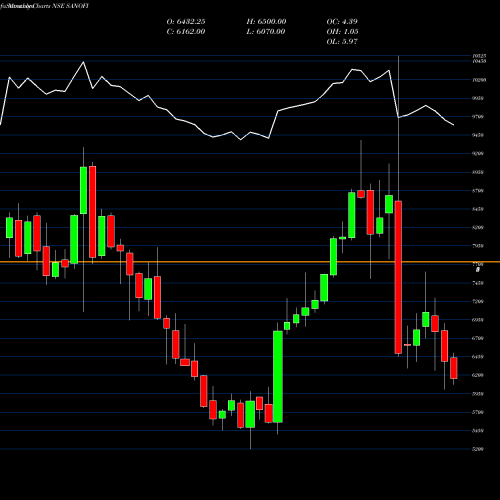Select the OC: 4.39 value
The width and height of the screenshot is (500, 500).
[342, 22]
